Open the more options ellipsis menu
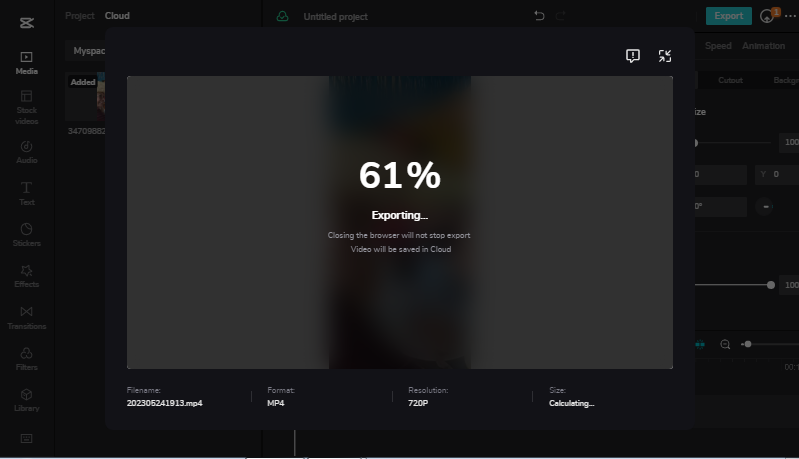 click(x=790, y=16)
